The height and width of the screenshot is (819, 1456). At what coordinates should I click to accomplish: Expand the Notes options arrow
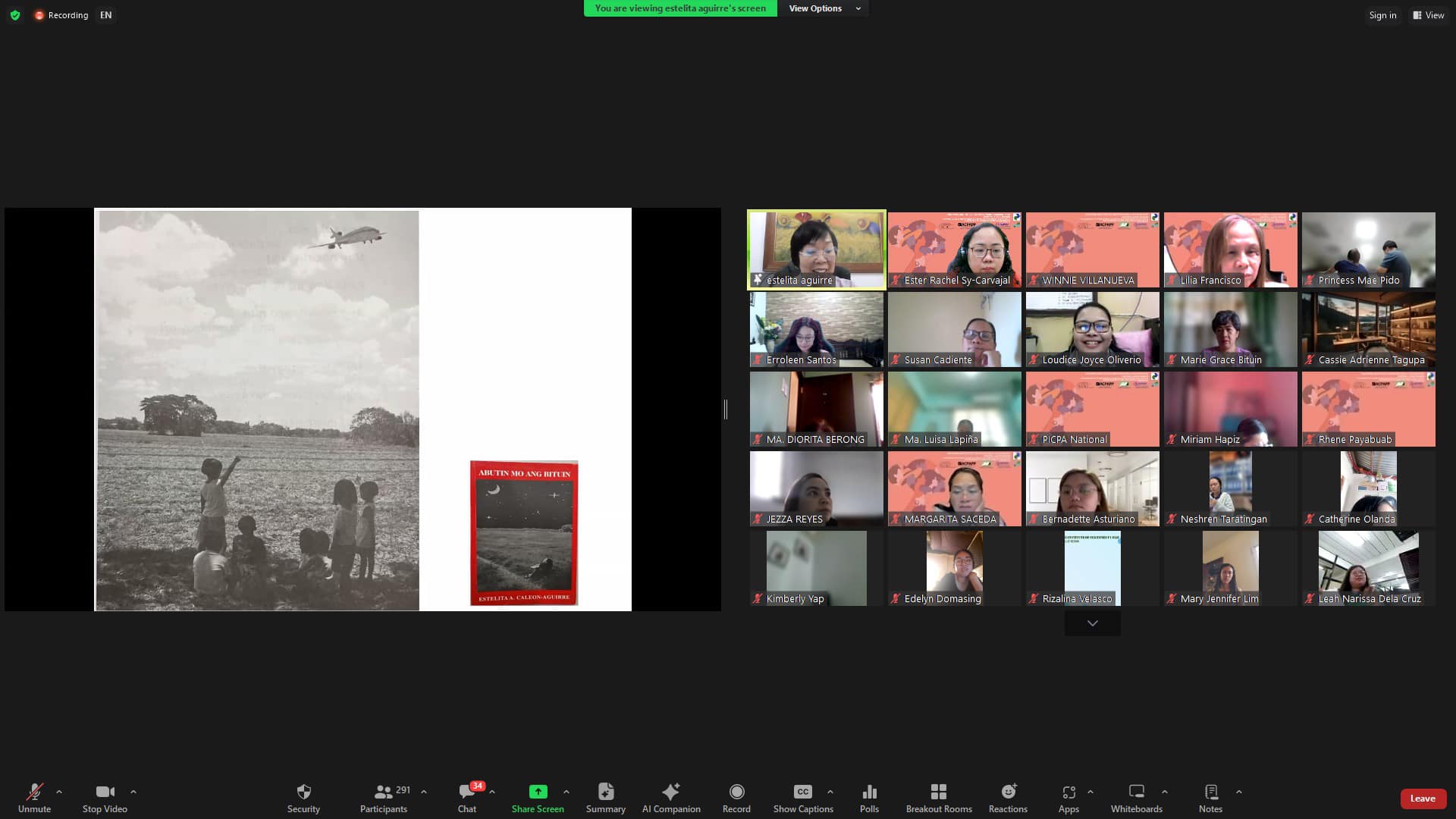coord(1239,792)
